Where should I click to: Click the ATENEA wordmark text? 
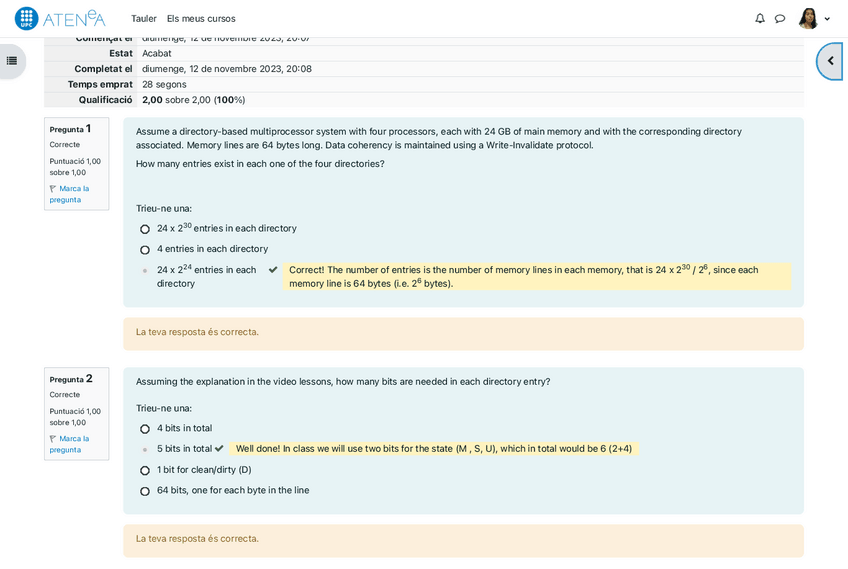coord(74,19)
